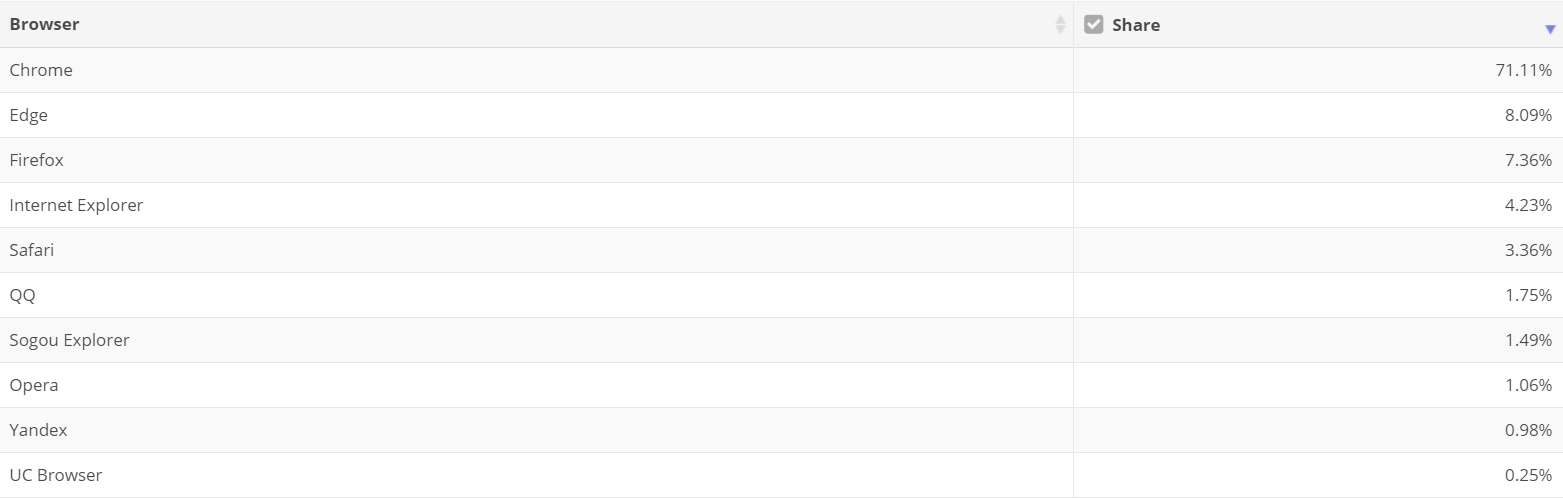The image size is (1563, 498).
Task: Select the Chrome row
Action: point(781,70)
